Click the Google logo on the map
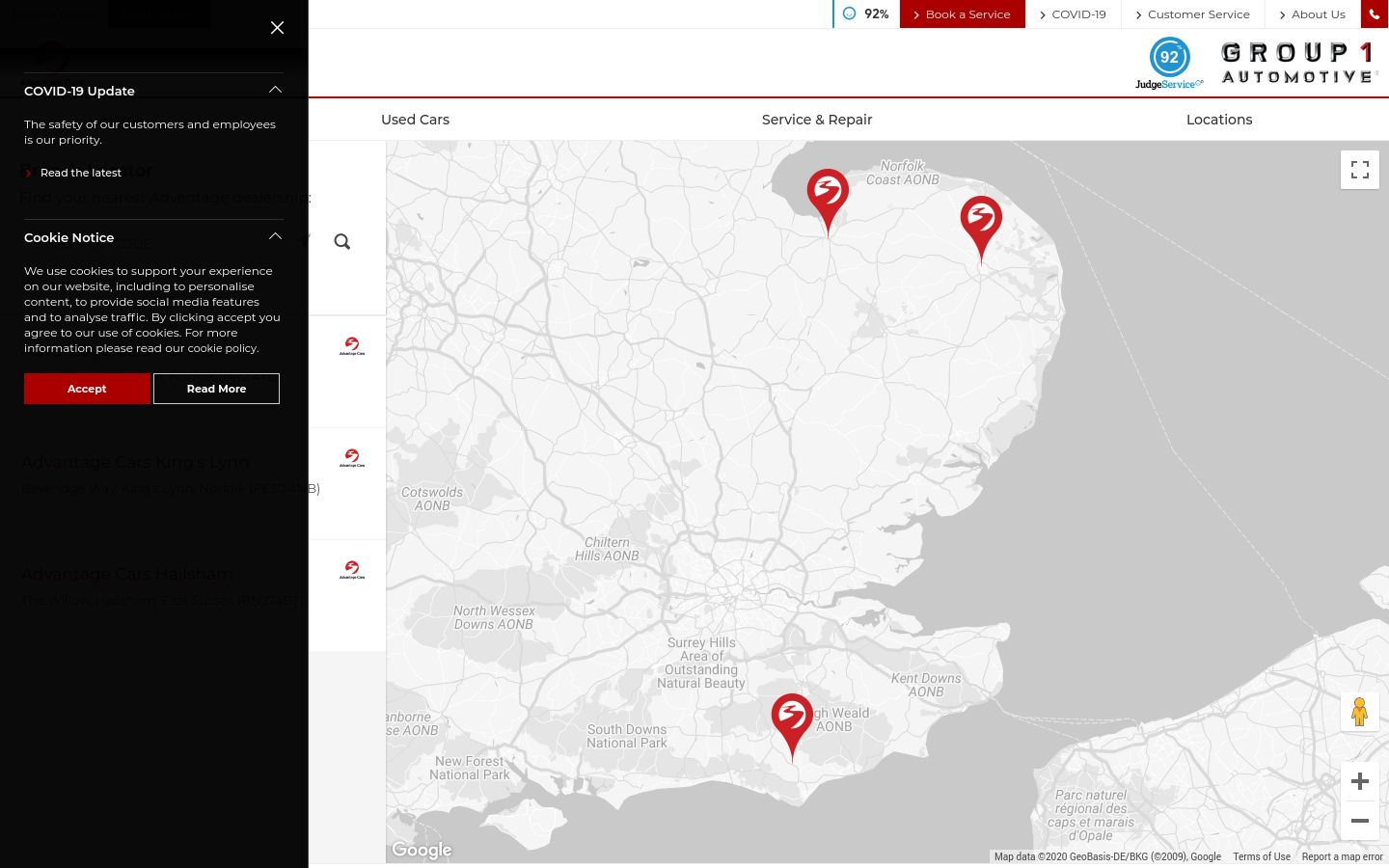 [x=422, y=850]
